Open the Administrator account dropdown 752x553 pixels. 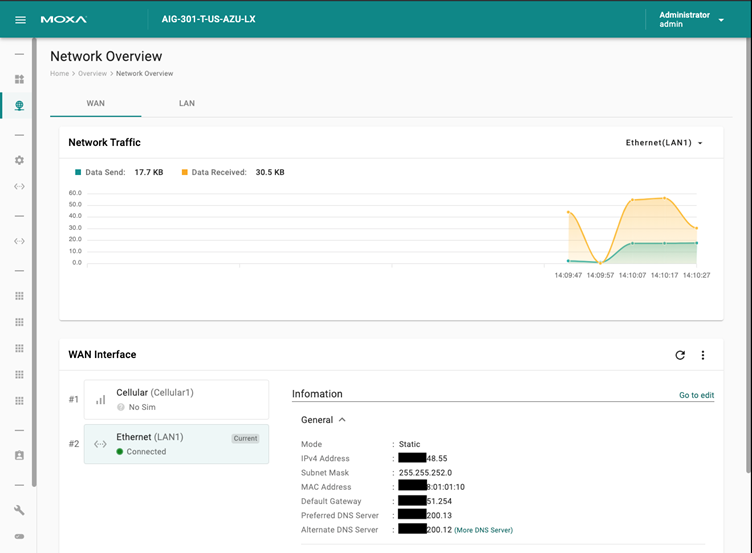point(691,20)
